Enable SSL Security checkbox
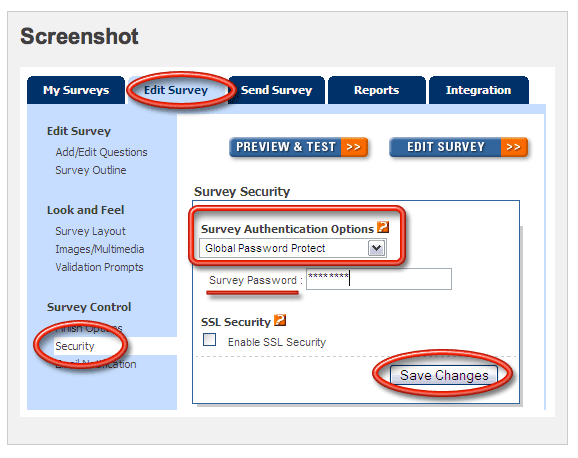Screen dimensions: 578x458 tap(209, 340)
